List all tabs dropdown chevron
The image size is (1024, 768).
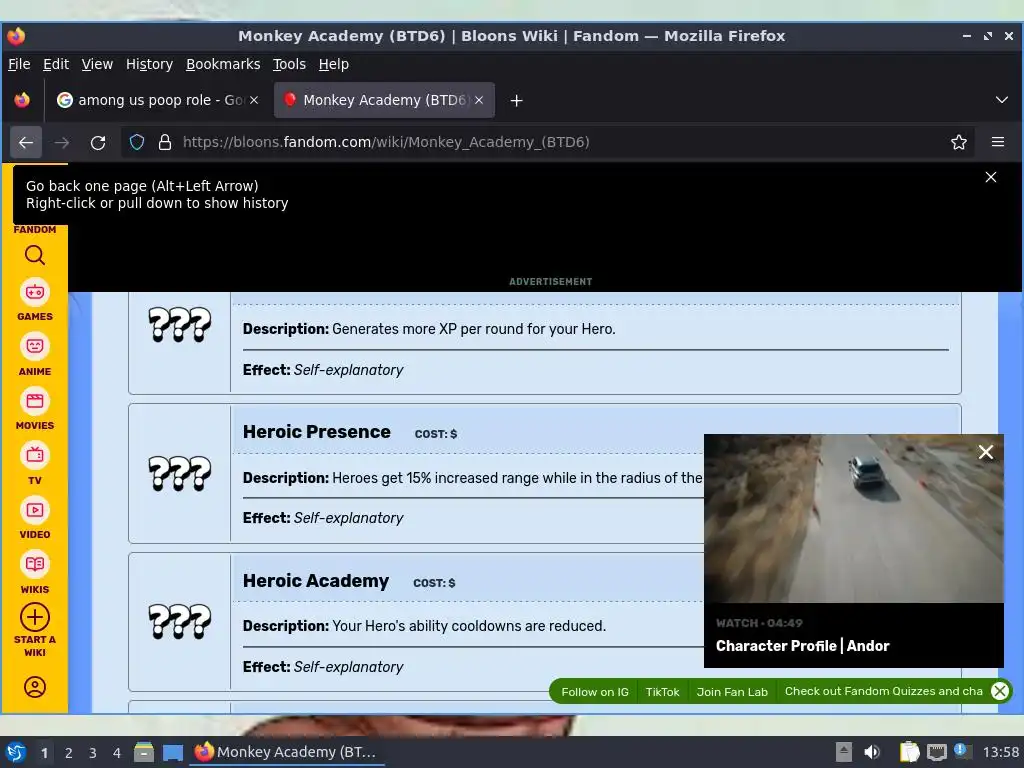(x=1001, y=100)
